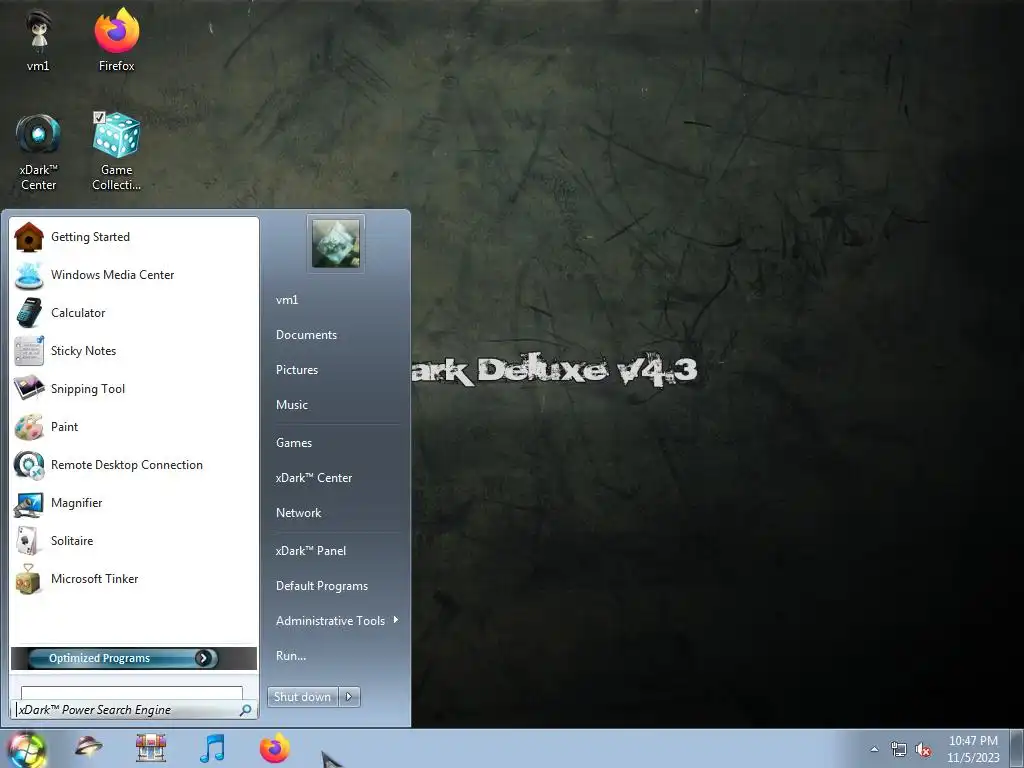
Task: Launch Windows Media Center icon
Action: click(x=29, y=275)
